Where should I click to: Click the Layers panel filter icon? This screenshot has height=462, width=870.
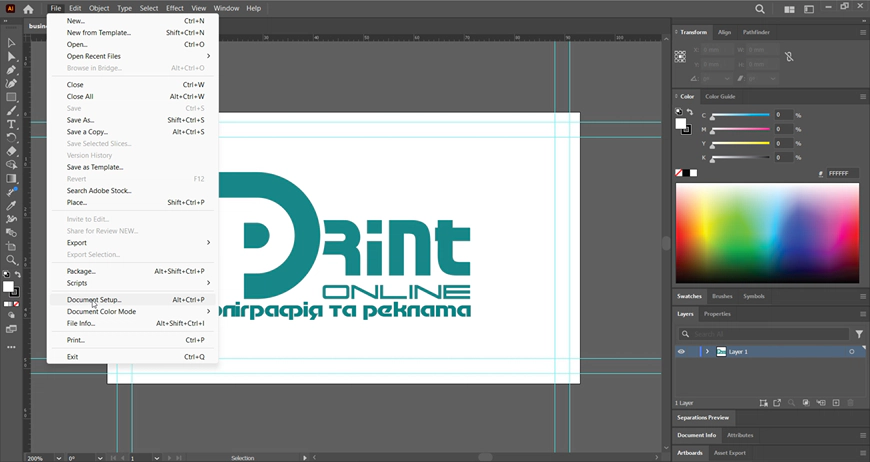[x=859, y=334]
